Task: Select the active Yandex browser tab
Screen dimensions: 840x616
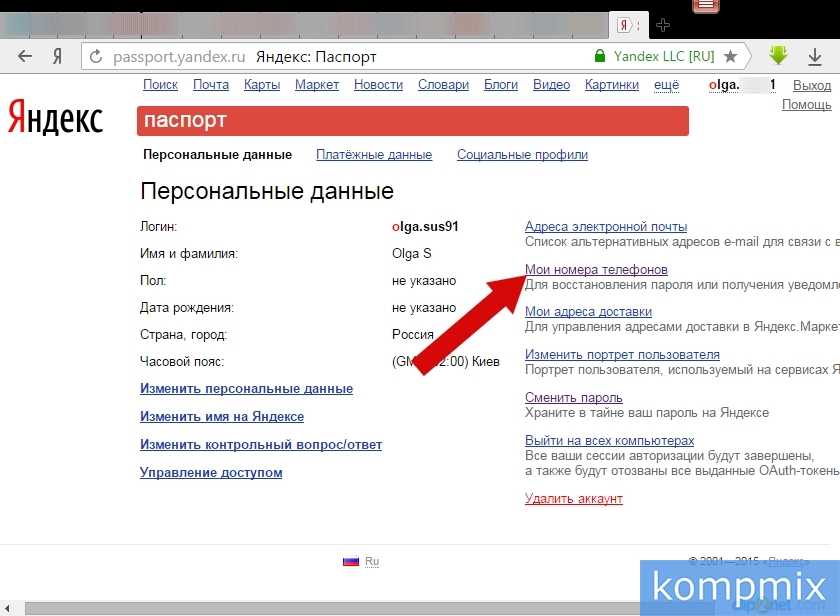Action: 629,25
